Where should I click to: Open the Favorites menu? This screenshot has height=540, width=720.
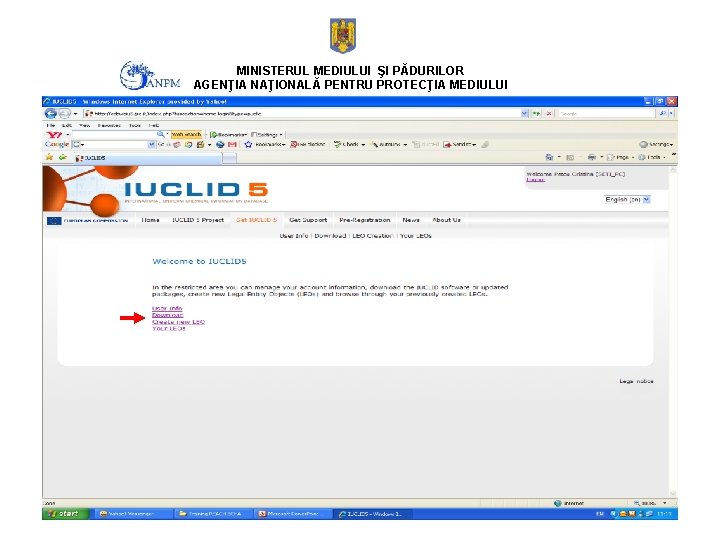(109, 125)
